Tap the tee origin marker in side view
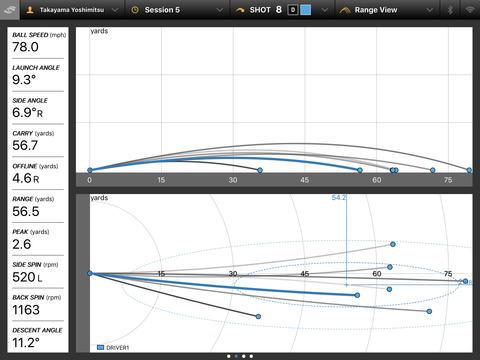This screenshot has width=480, height=360. coord(90,170)
